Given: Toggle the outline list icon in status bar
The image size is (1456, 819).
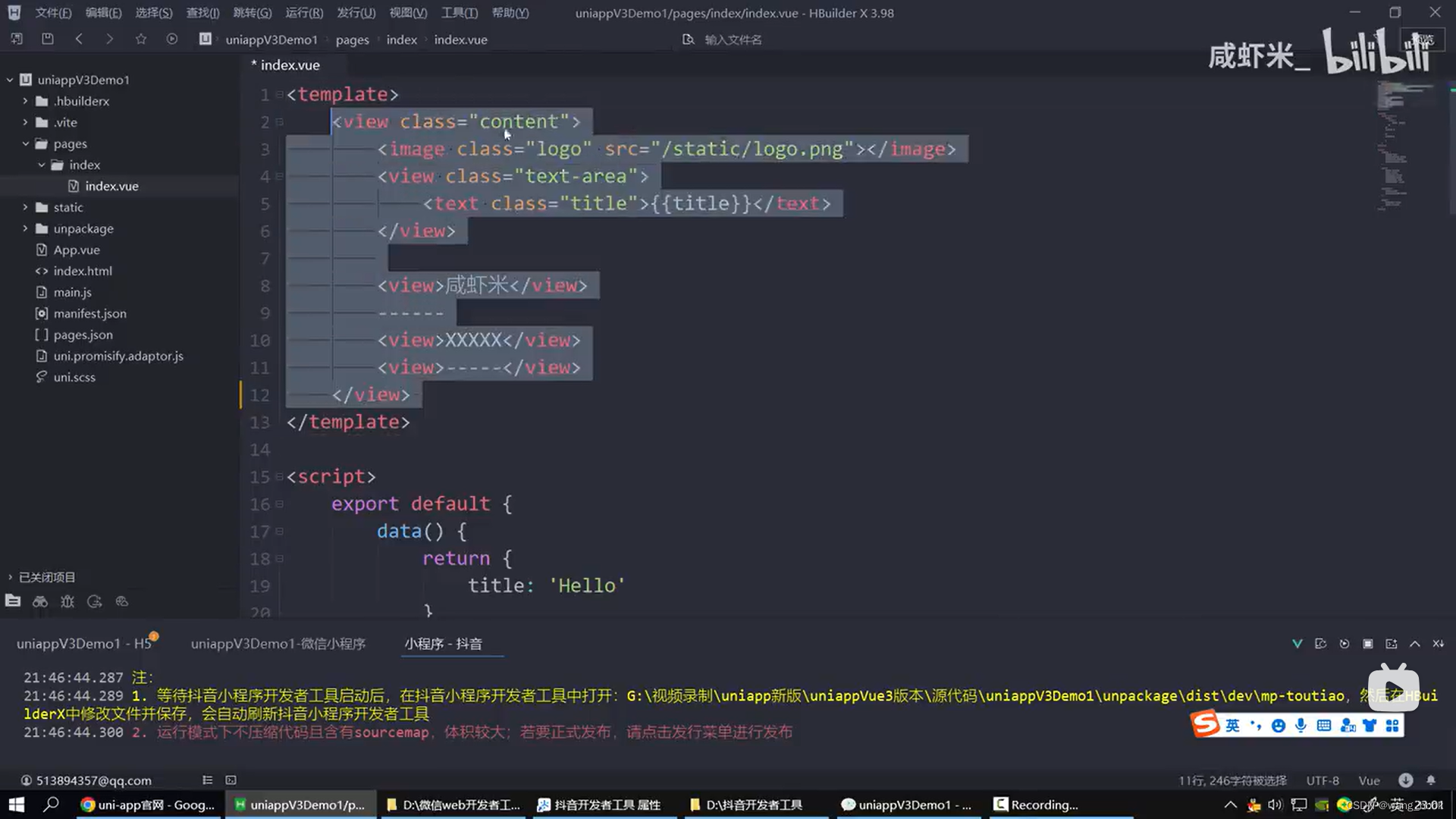Looking at the screenshot, I should 207,780.
